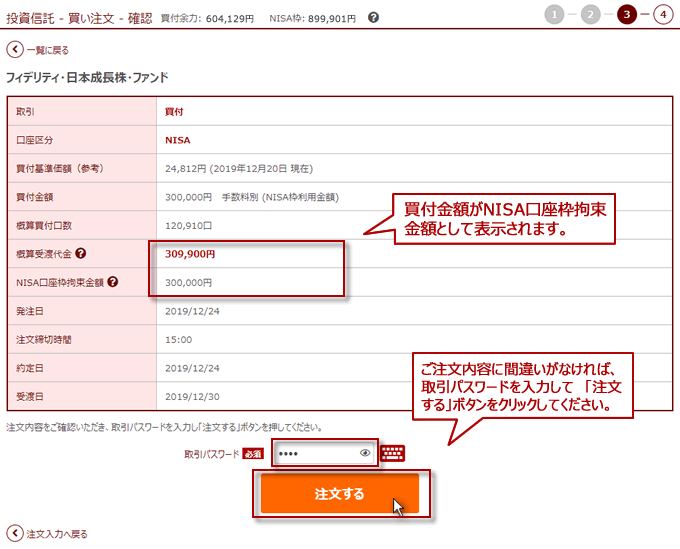The height and width of the screenshot is (549, 680).
Task: Click the page title 投資信託 - 買い注文 - 確認
Action: click(79, 18)
